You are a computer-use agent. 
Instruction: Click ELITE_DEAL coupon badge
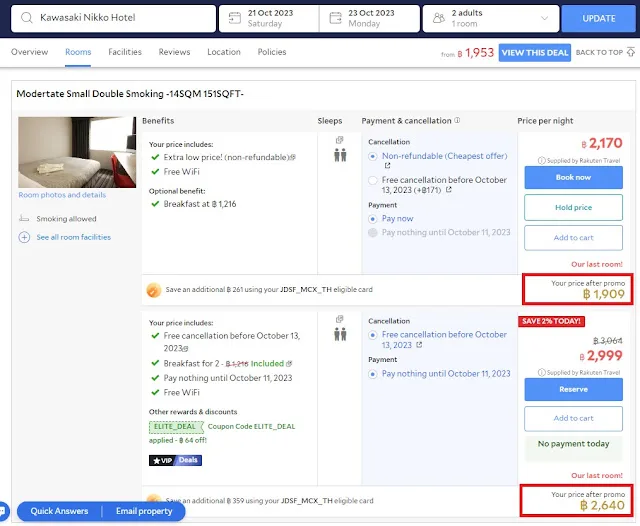click(176, 427)
